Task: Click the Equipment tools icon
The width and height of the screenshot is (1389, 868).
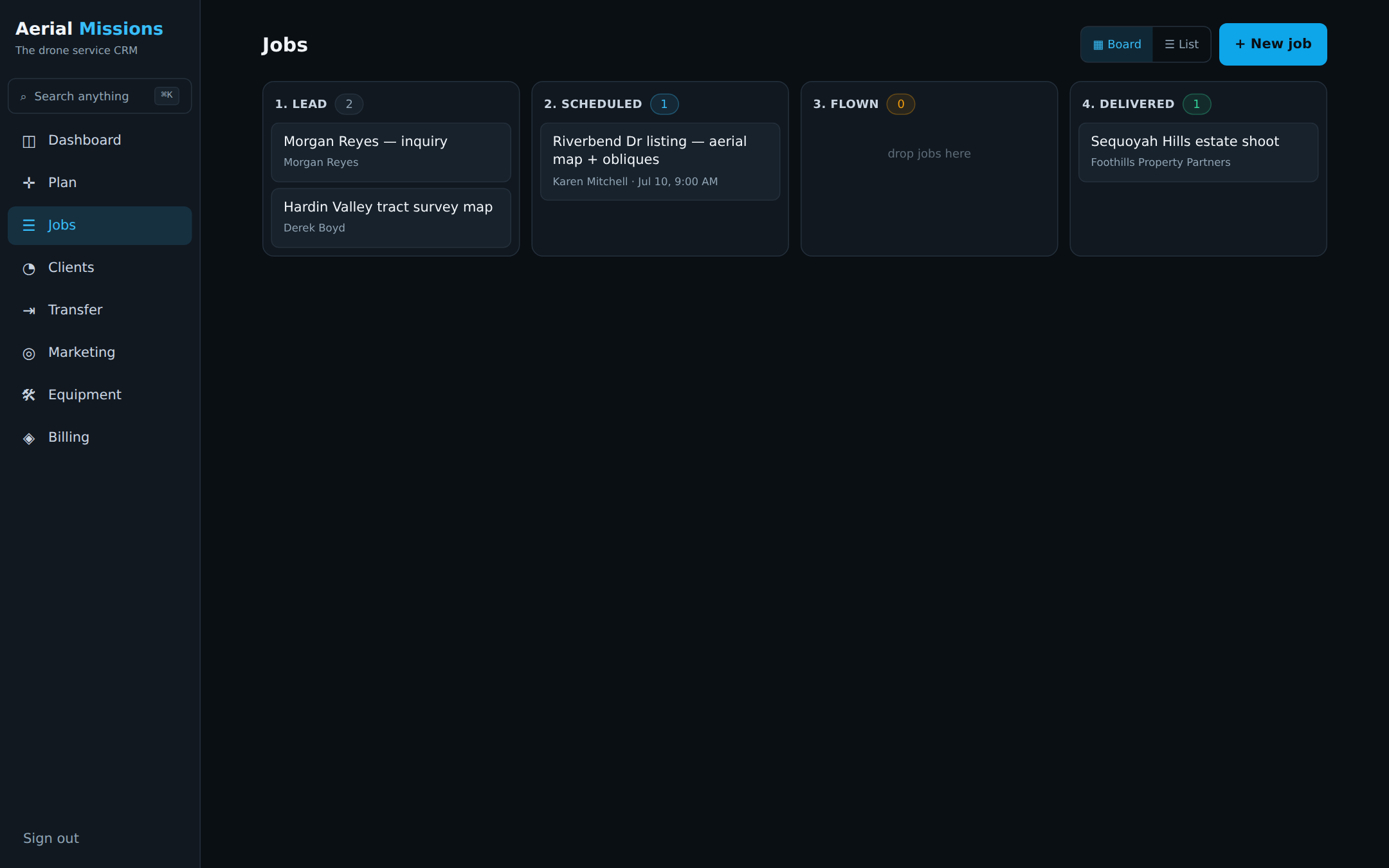Action: [29, 395]
